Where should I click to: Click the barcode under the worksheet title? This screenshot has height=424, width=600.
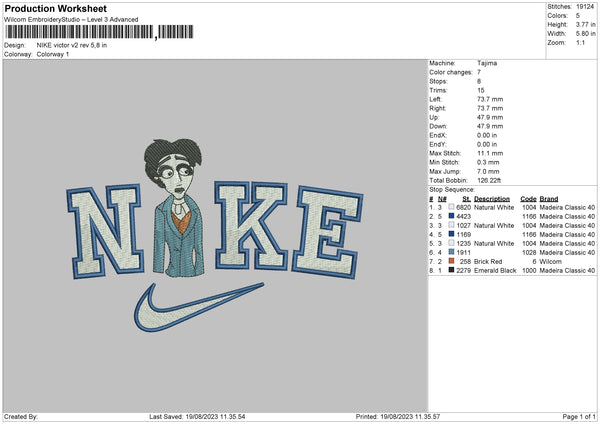(x=99, y=32)
